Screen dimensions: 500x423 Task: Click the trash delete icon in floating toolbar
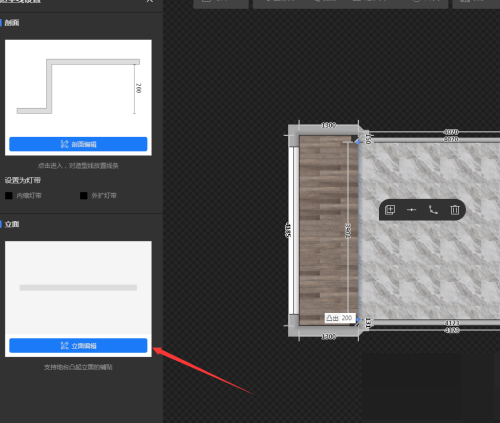[x=455, y=210]
